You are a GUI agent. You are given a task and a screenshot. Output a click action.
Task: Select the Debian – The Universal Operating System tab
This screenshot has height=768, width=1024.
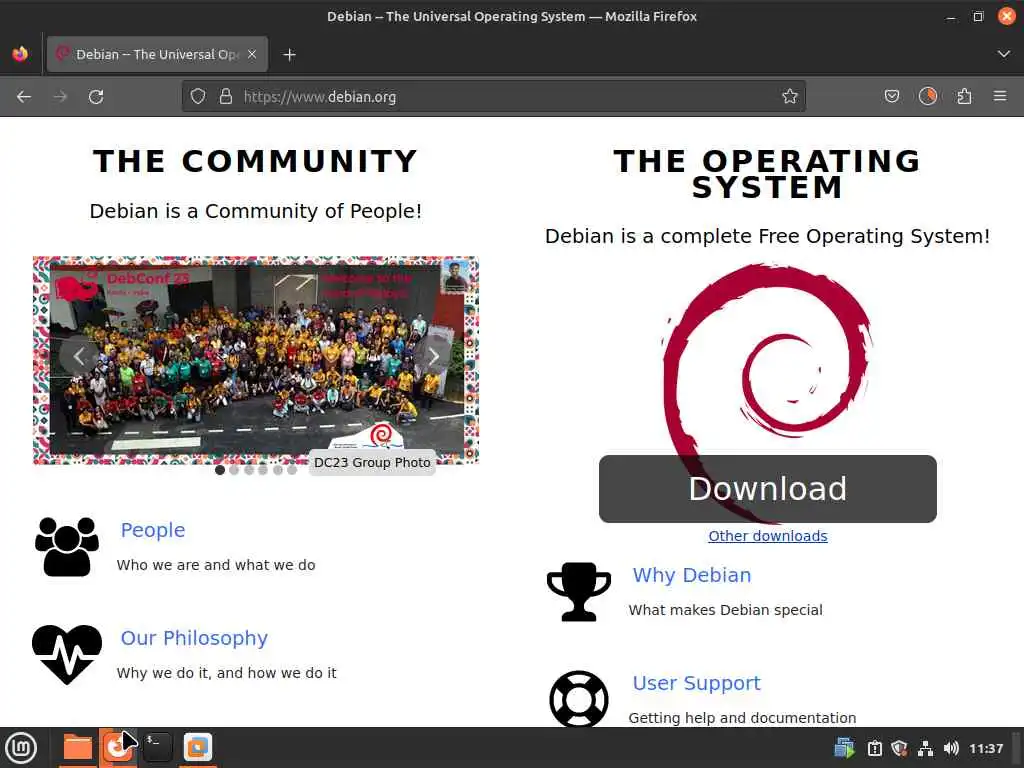point(157,54)
